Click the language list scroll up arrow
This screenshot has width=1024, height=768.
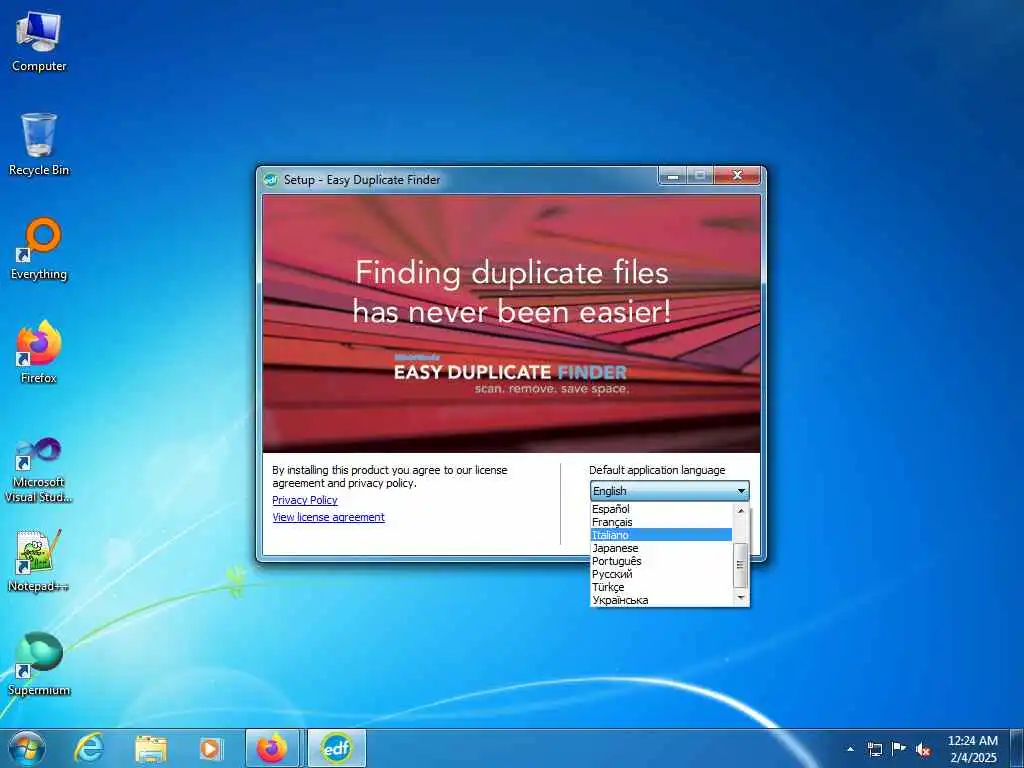(x=741, y=510)
